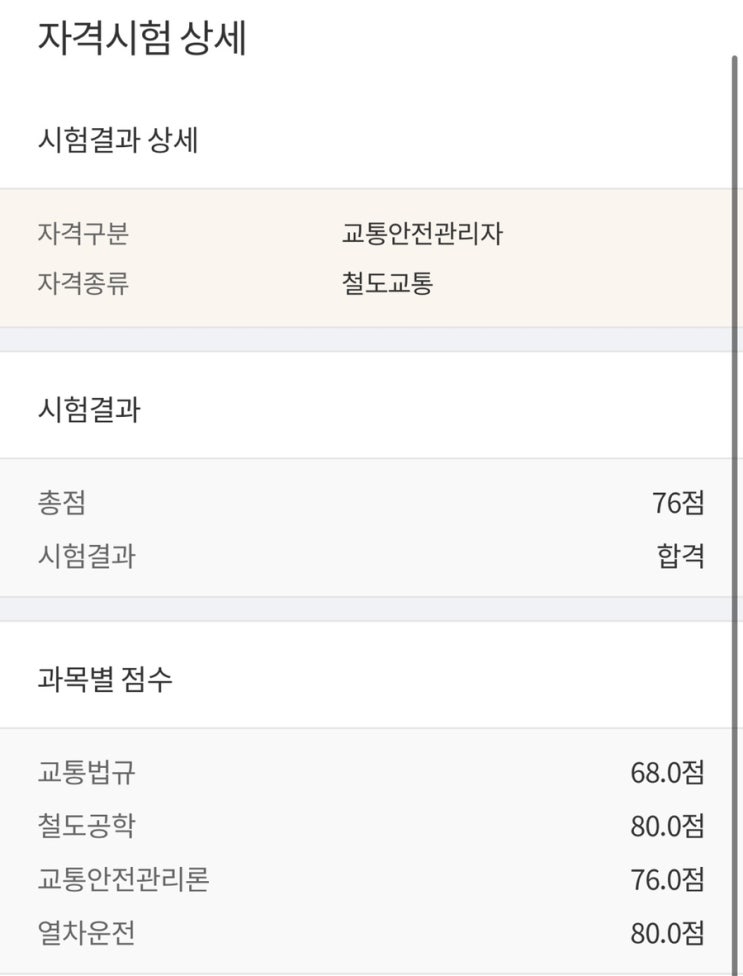Select the 교통안전관리자 value text
This screenshot has height=976, width=743.
421,234
